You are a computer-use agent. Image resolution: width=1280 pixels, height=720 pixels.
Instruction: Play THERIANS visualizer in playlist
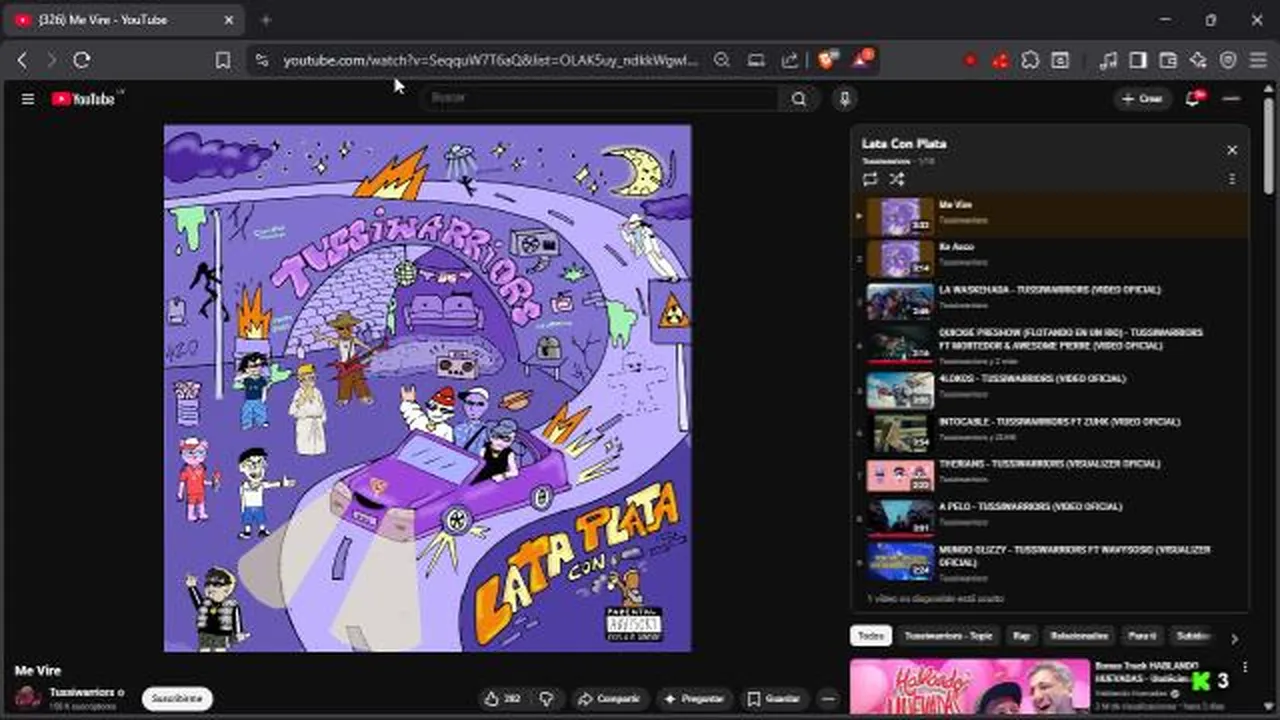coord(1050,475)
